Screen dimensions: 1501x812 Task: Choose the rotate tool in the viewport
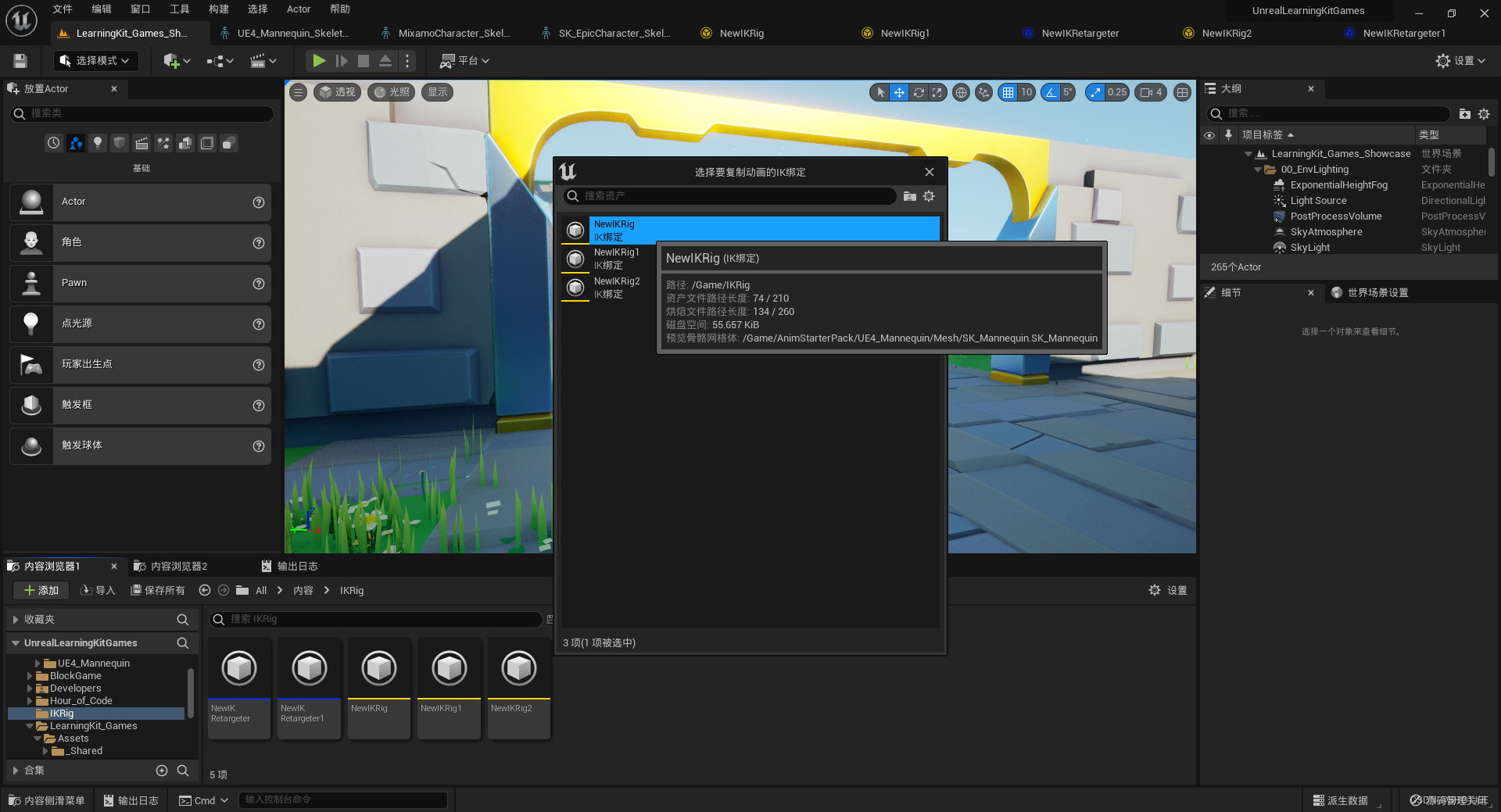[919, 92]
